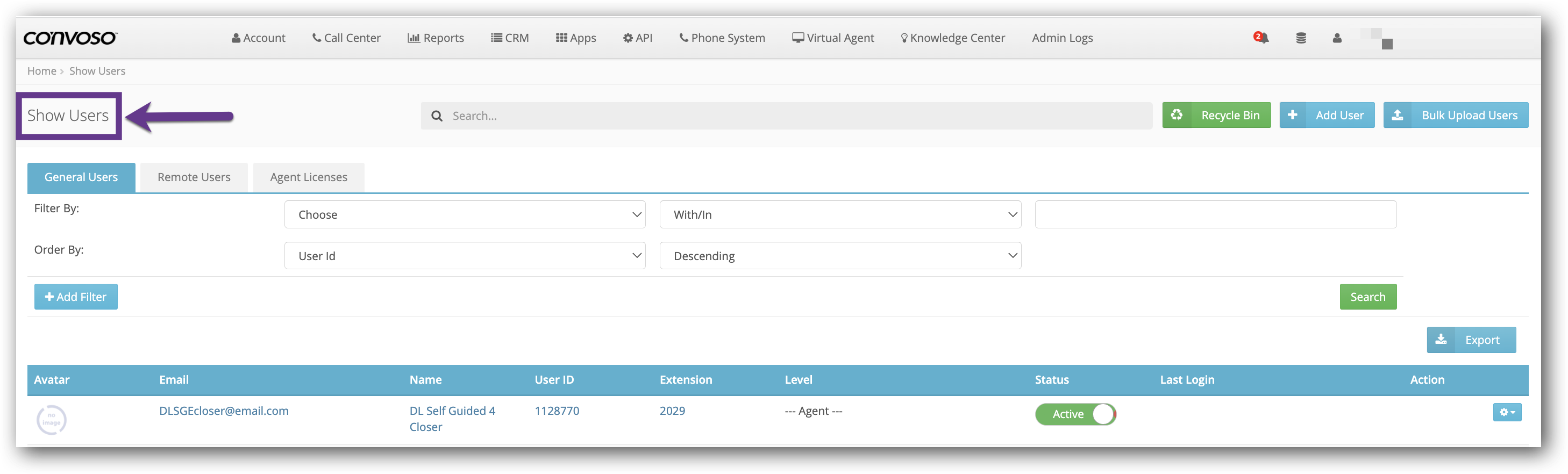This screenshot has width=1568, height=474.
Task: Click the filter value text field
Action: click(x=1215, y=214)
